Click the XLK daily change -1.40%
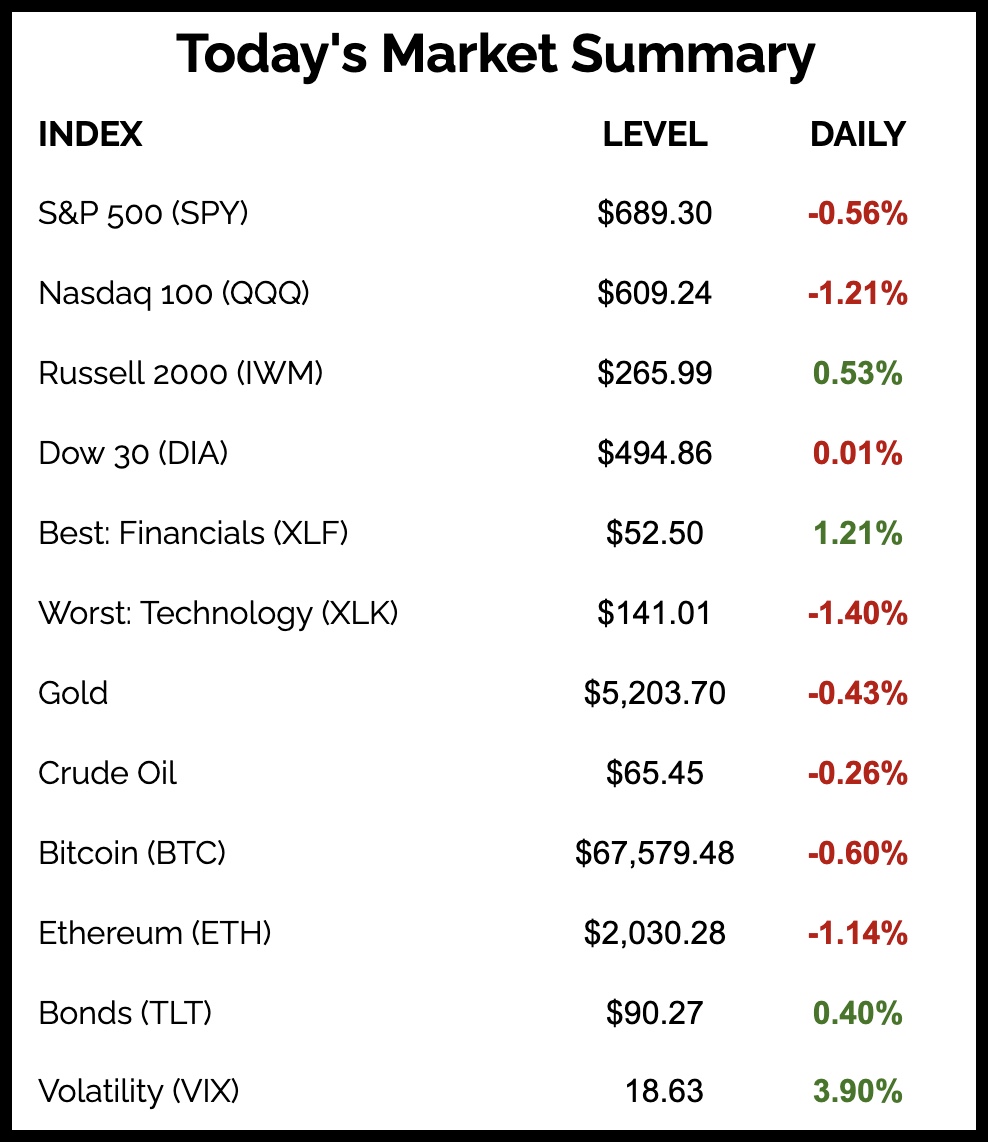Screen dimensions: 988x1142 tap(857, 613)
